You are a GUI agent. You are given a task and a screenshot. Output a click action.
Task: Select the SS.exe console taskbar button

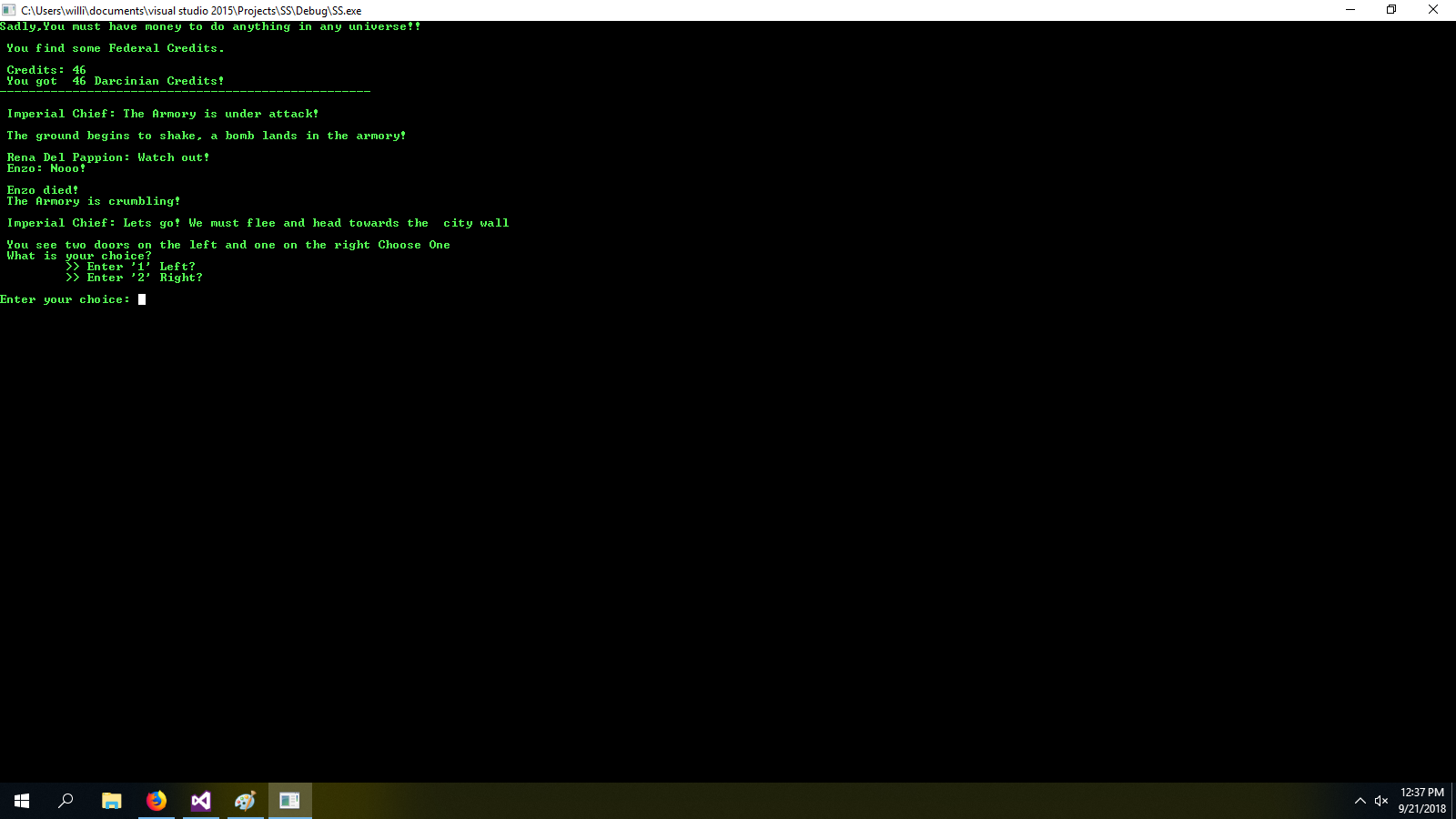click(x=289, y=801)
